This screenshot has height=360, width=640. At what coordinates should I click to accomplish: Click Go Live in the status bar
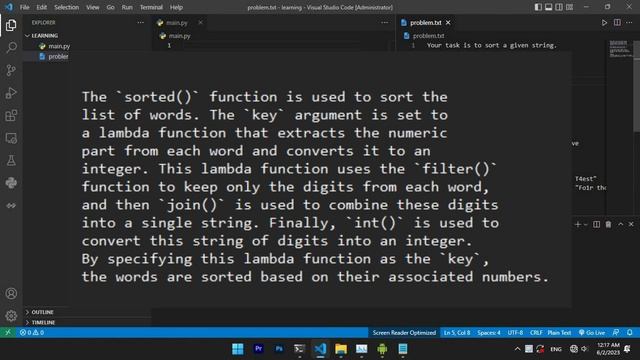pos(592,332)
